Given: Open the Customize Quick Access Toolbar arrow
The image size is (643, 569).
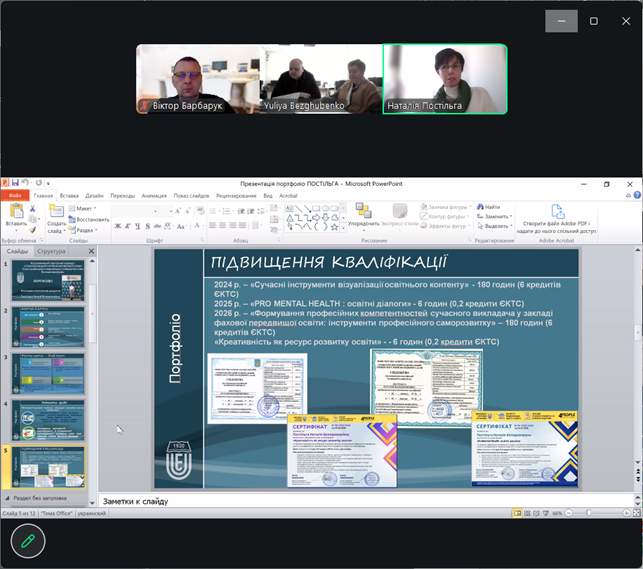Looking at the screenshot, I should pos(48,183).
